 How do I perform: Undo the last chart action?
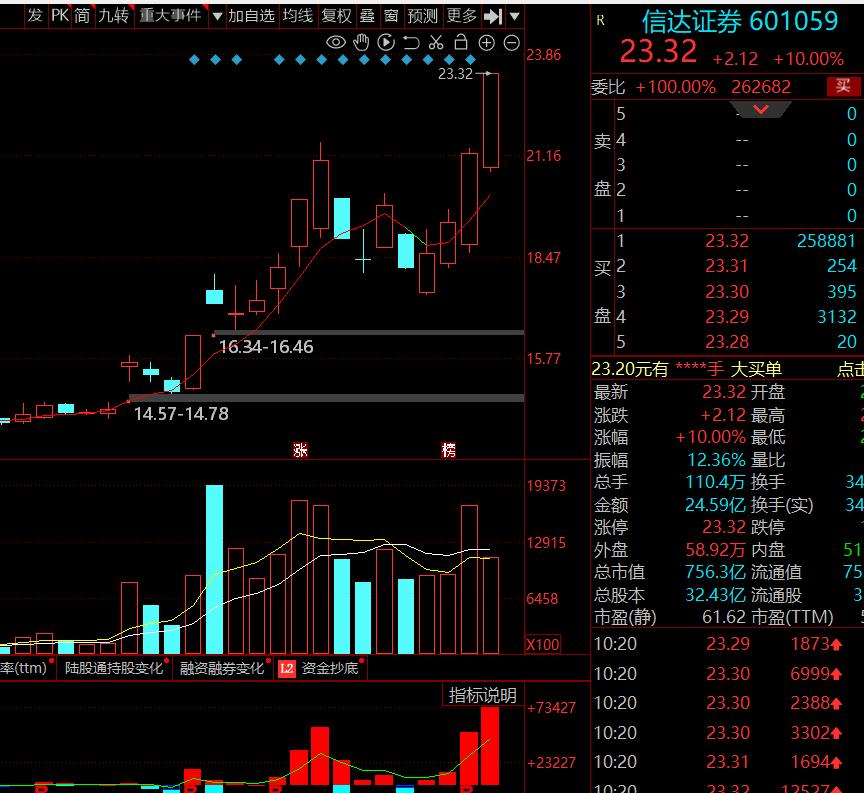pyautogui.click(x=411, y=42)
